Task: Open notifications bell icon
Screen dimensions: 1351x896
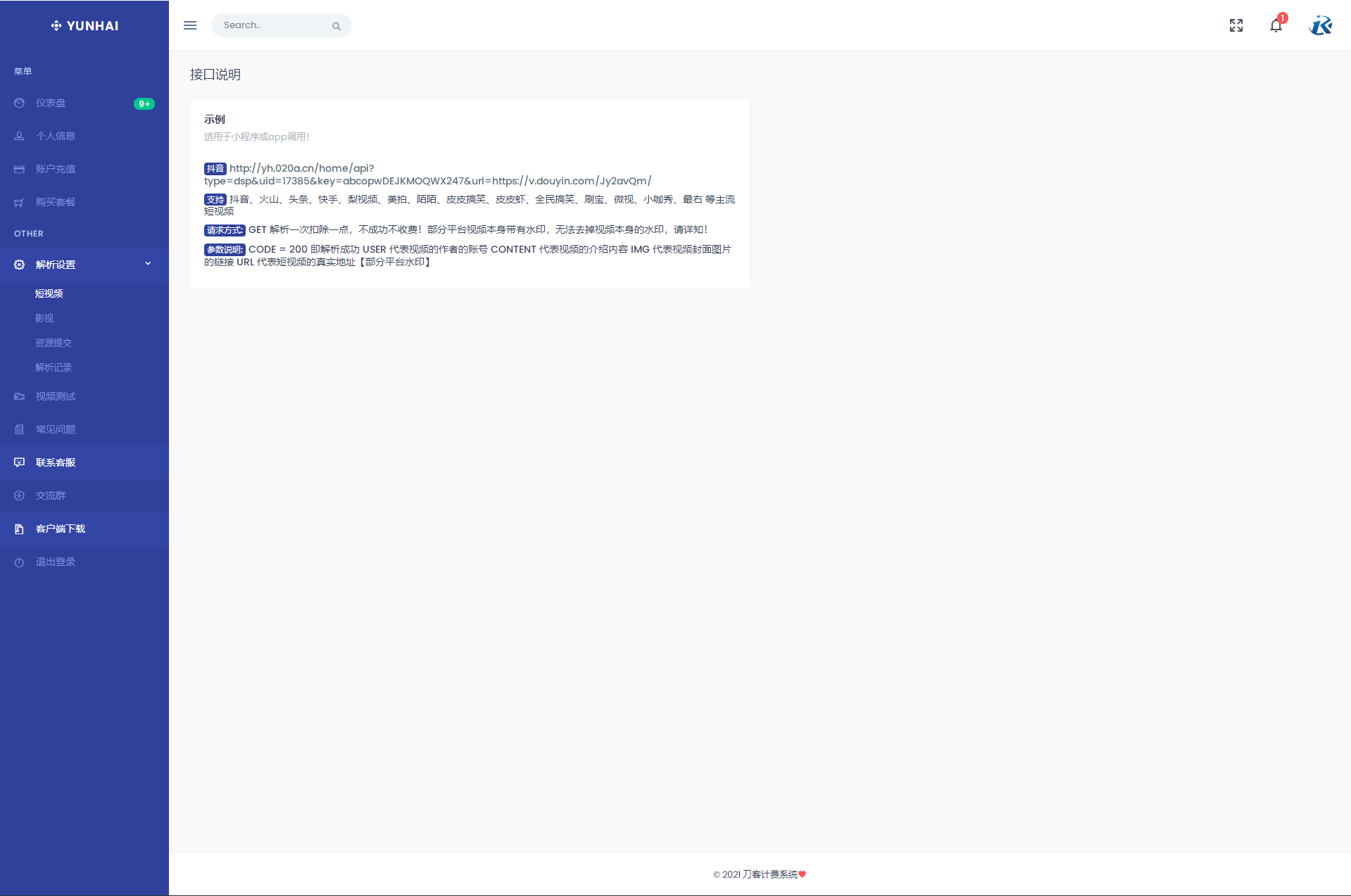Action: [x=1276, y=26]
